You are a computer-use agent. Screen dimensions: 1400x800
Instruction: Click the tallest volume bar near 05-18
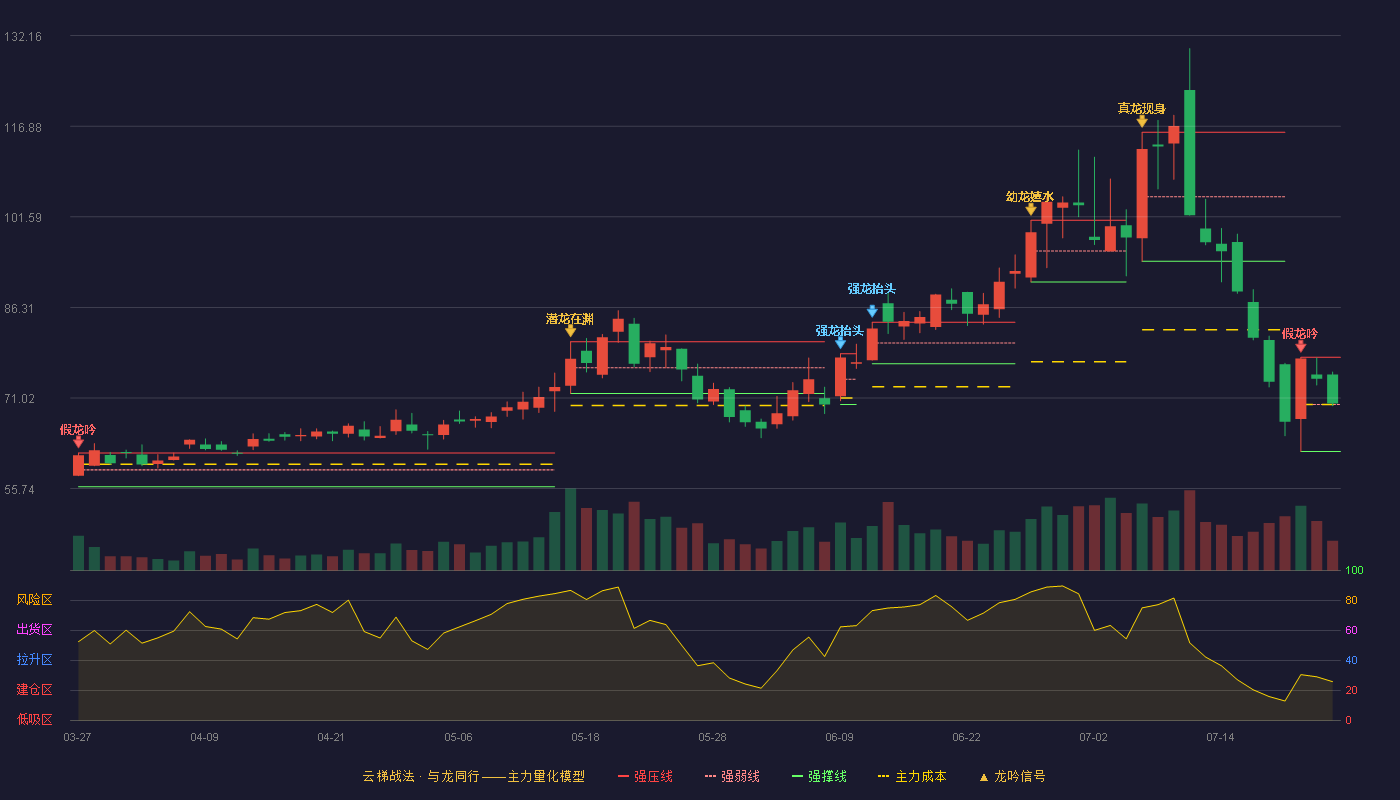coord(570,529)
